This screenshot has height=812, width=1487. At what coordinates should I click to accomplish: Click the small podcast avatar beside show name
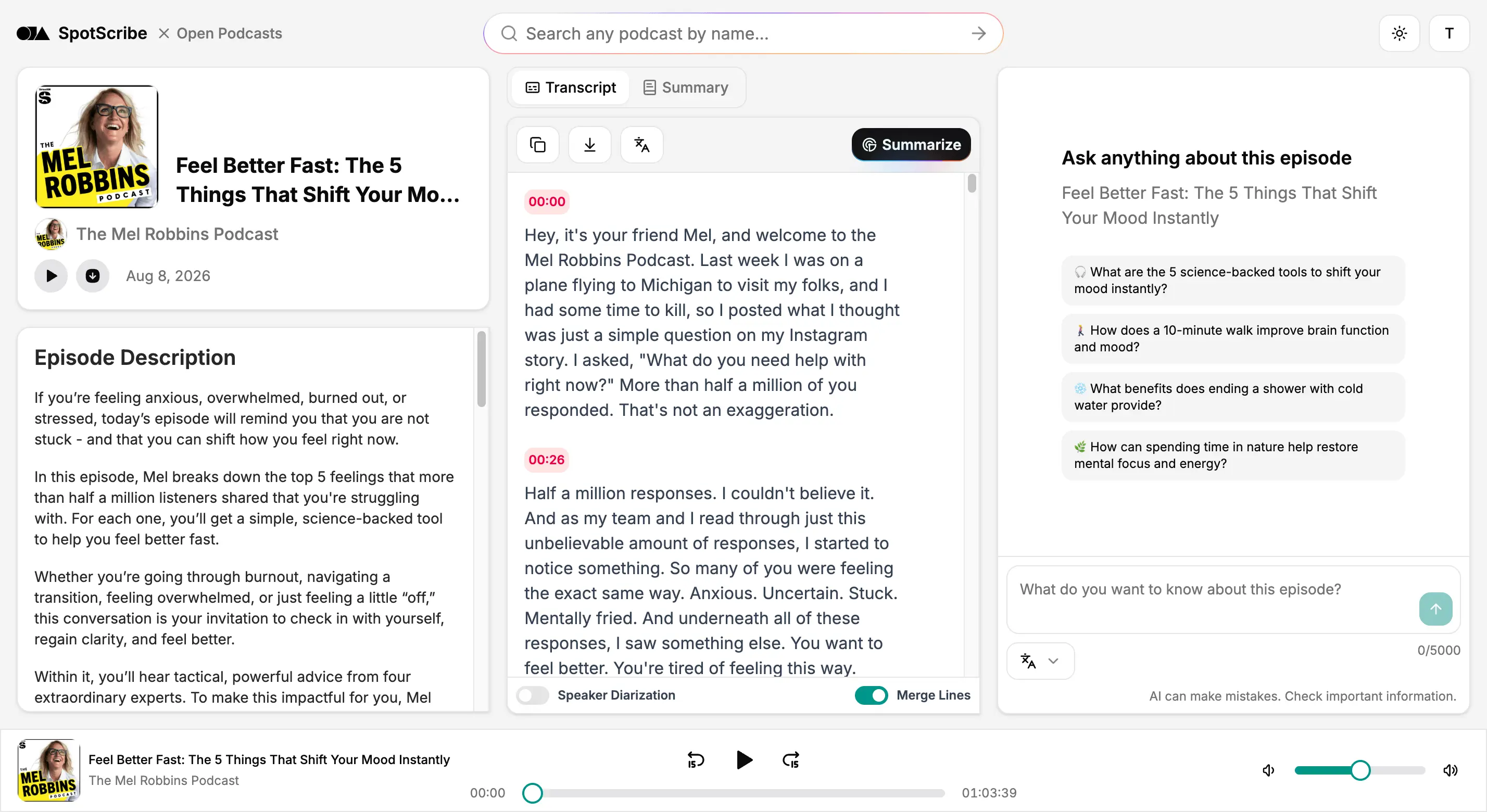coord(51,234)
